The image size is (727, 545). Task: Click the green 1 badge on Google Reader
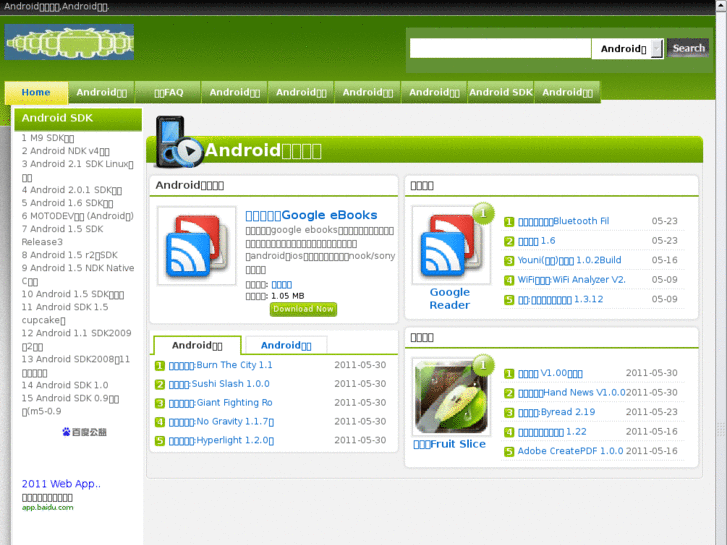pyautogui.click(x=483, y=213)
